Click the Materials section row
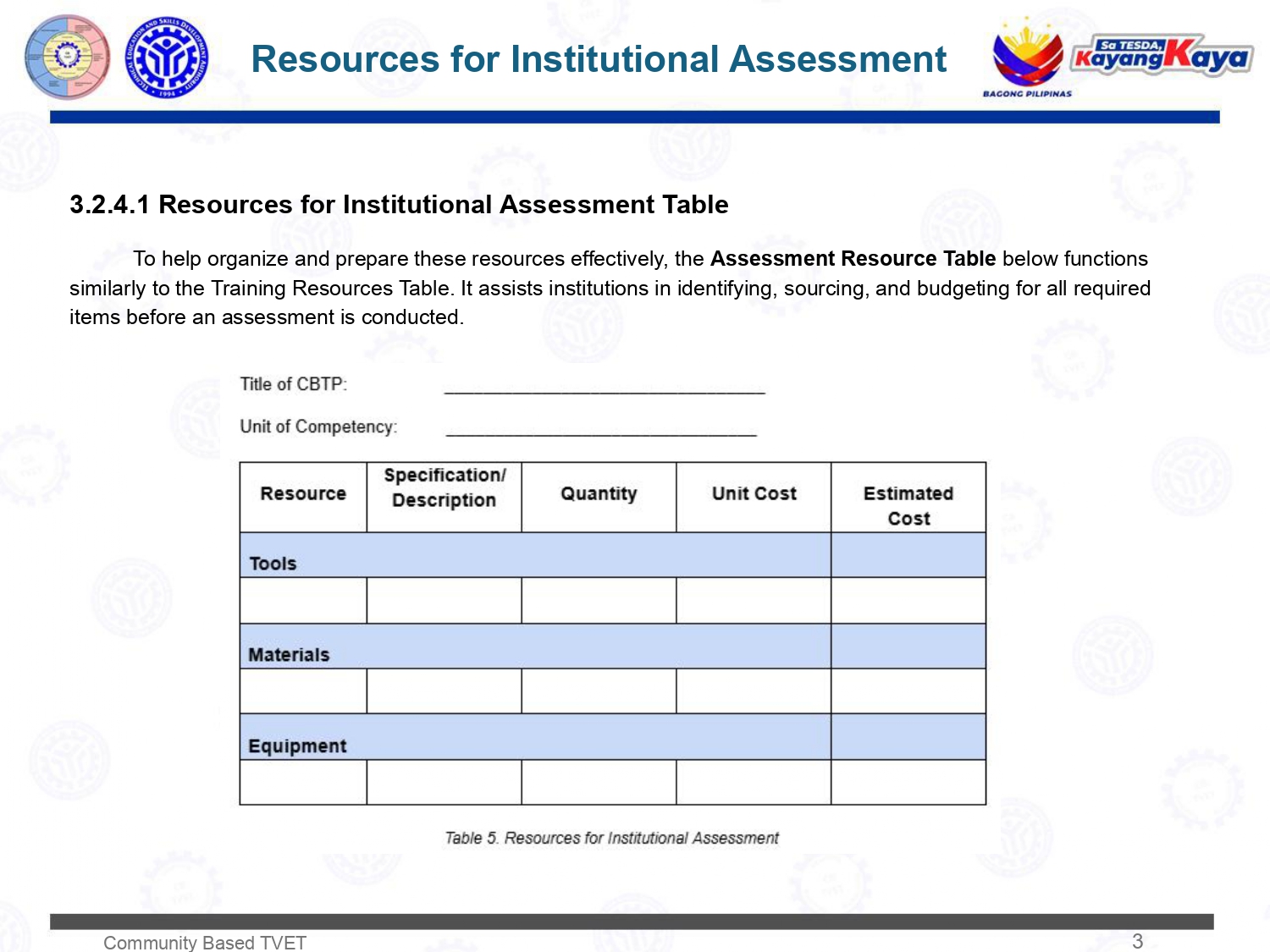This screenshot has width=1270, height=952. (x=613, y=647)
